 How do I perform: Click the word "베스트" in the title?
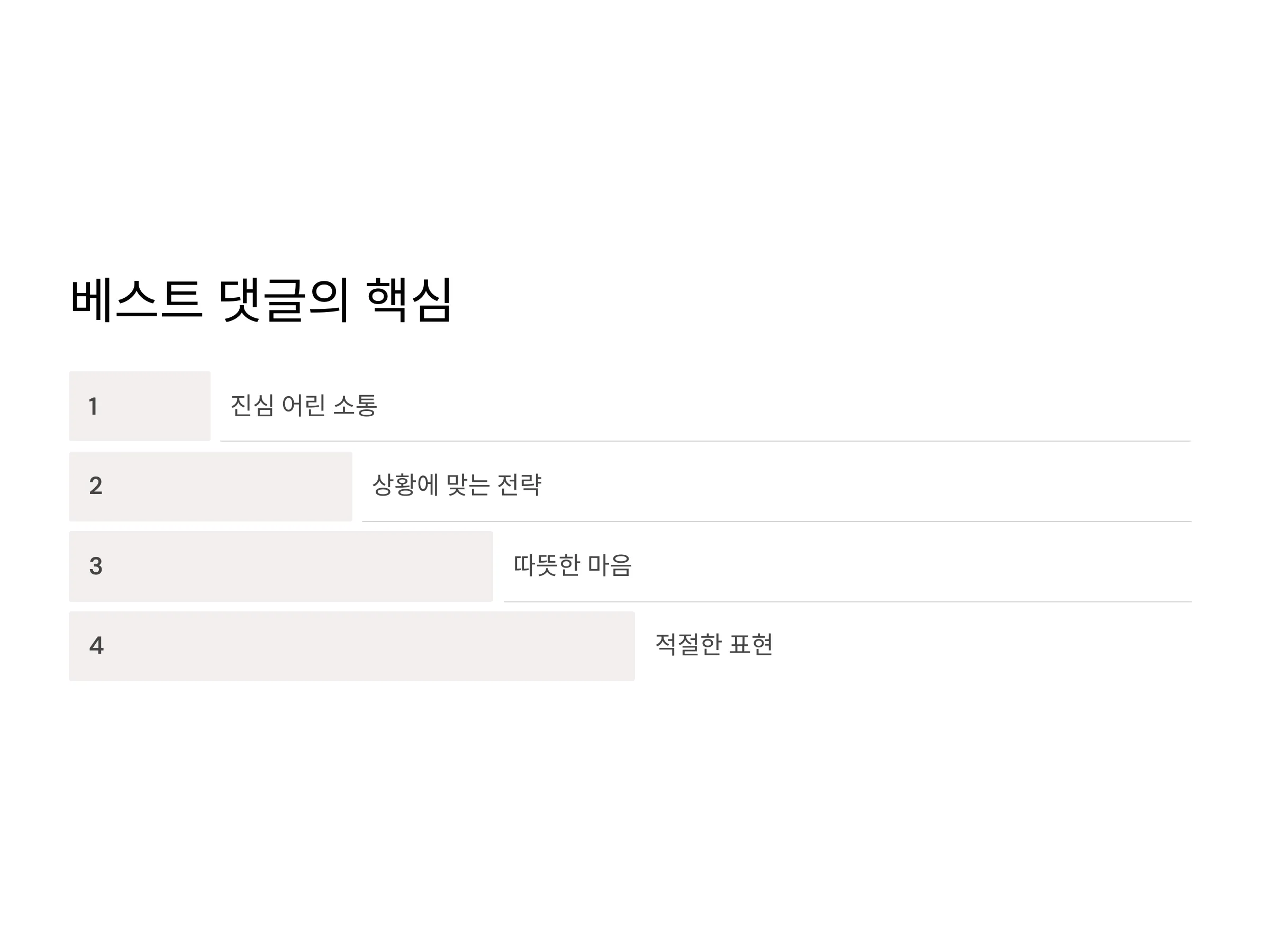pyautogui.click(x=137, y=299)
